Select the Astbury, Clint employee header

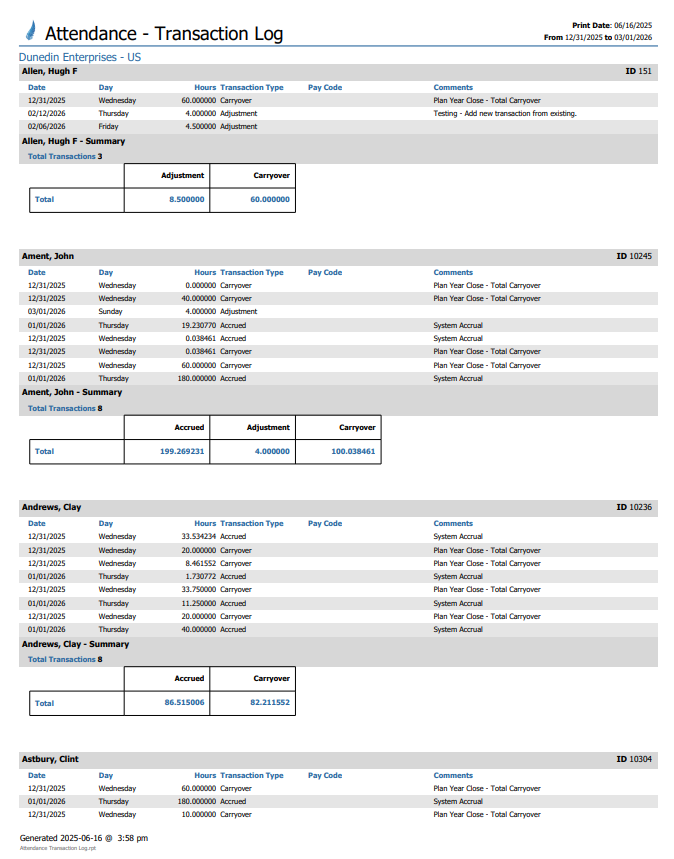coord(51,760)
